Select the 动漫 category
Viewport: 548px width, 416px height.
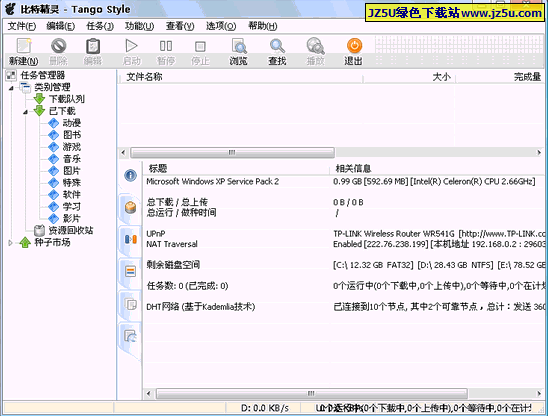click(x=72, y=123)
